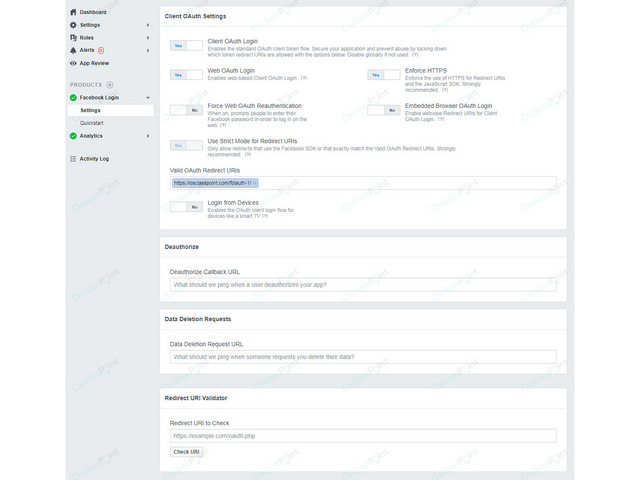This screenshot has width=640, height=480.
Task: Click the Activity Log list icon
Action: [x=73, y=159]
